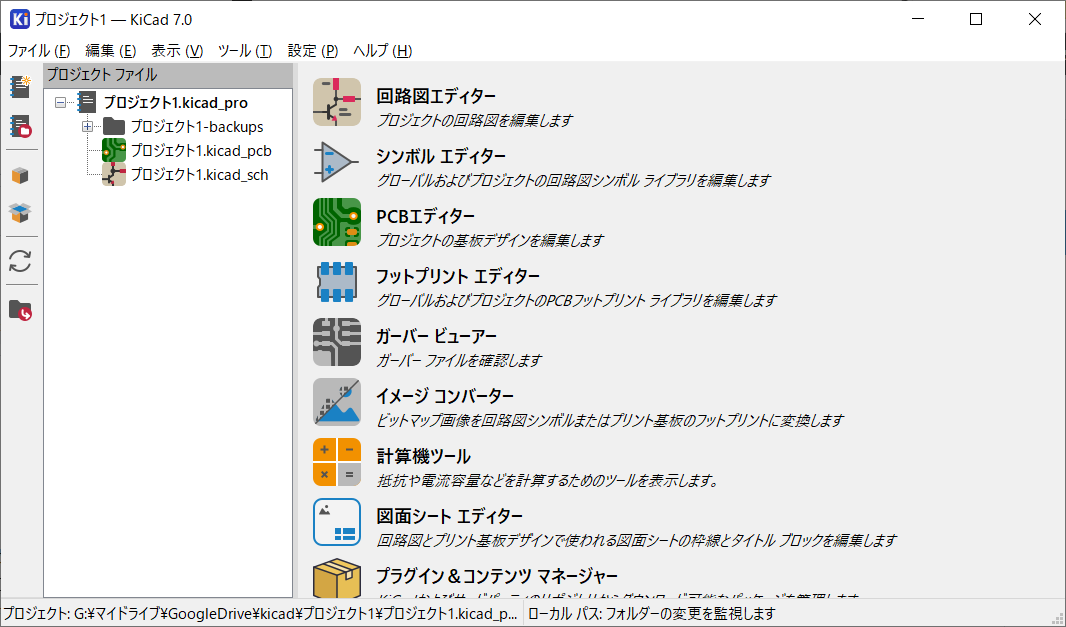This screenshot has width=1066, height=627.
Task: Click the プラグイン＆コンテンツ マネージャー title
Action: [497, 576]
